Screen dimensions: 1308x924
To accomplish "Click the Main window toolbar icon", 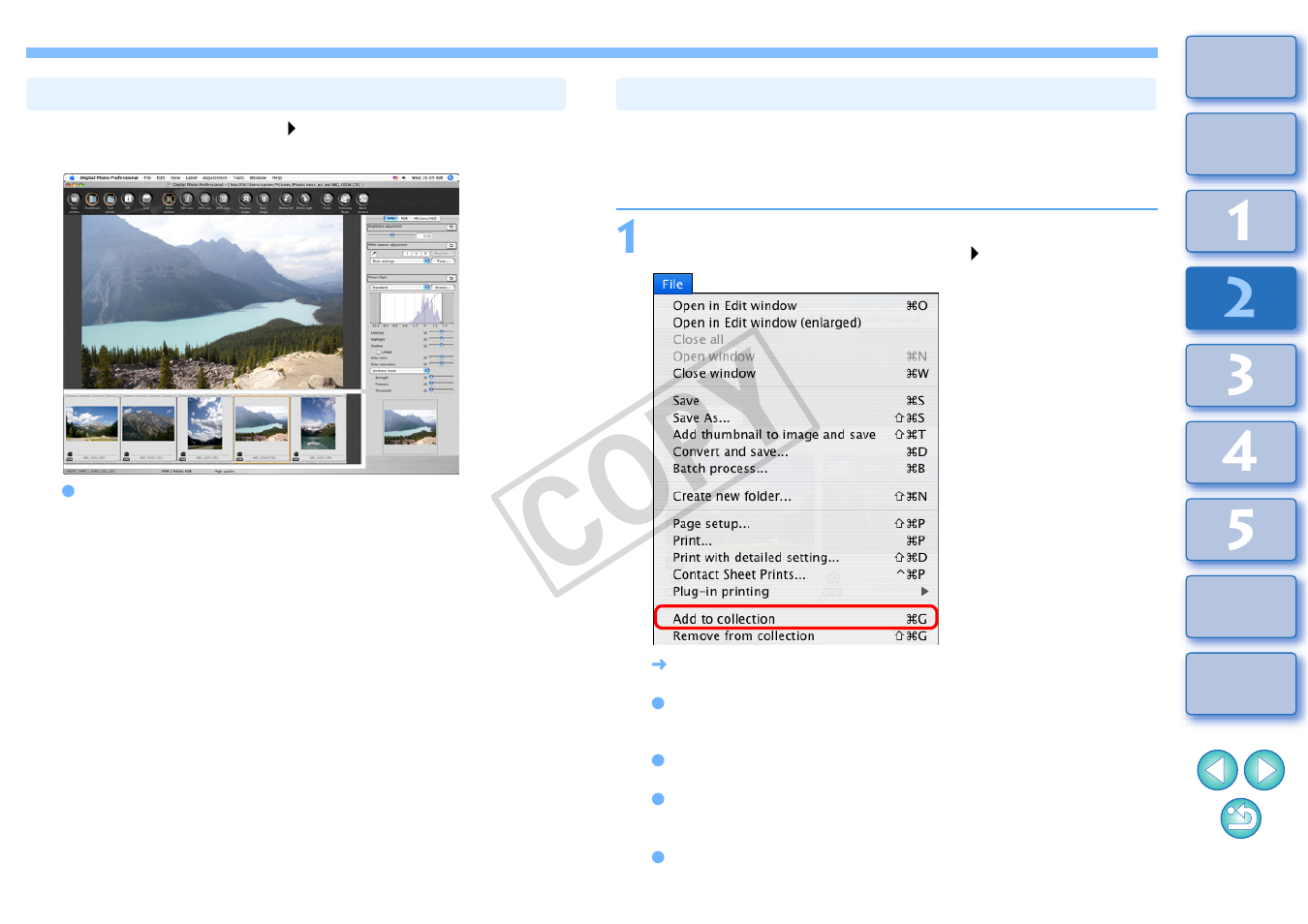I will click(x=74, y=200).
